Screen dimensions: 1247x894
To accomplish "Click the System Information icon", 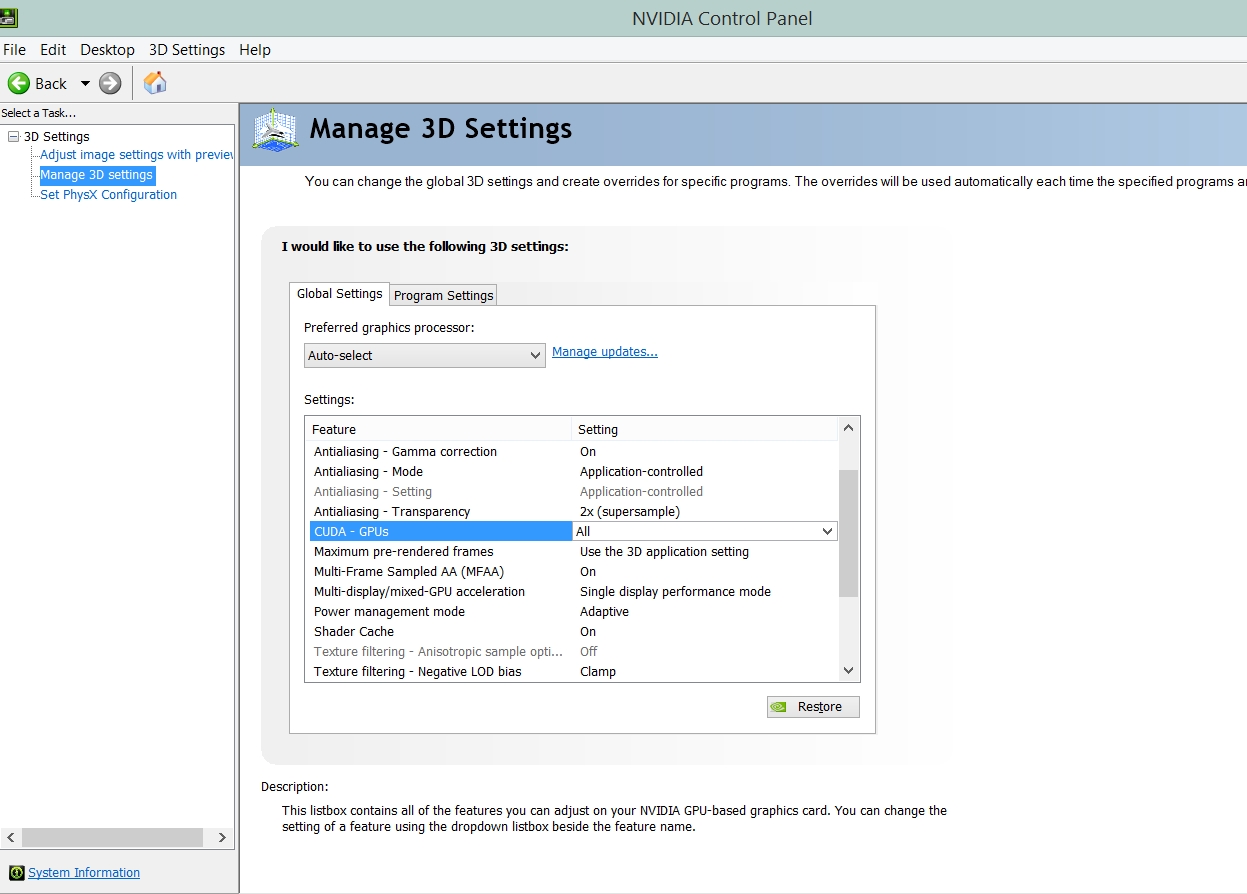I will click(16, 873).
